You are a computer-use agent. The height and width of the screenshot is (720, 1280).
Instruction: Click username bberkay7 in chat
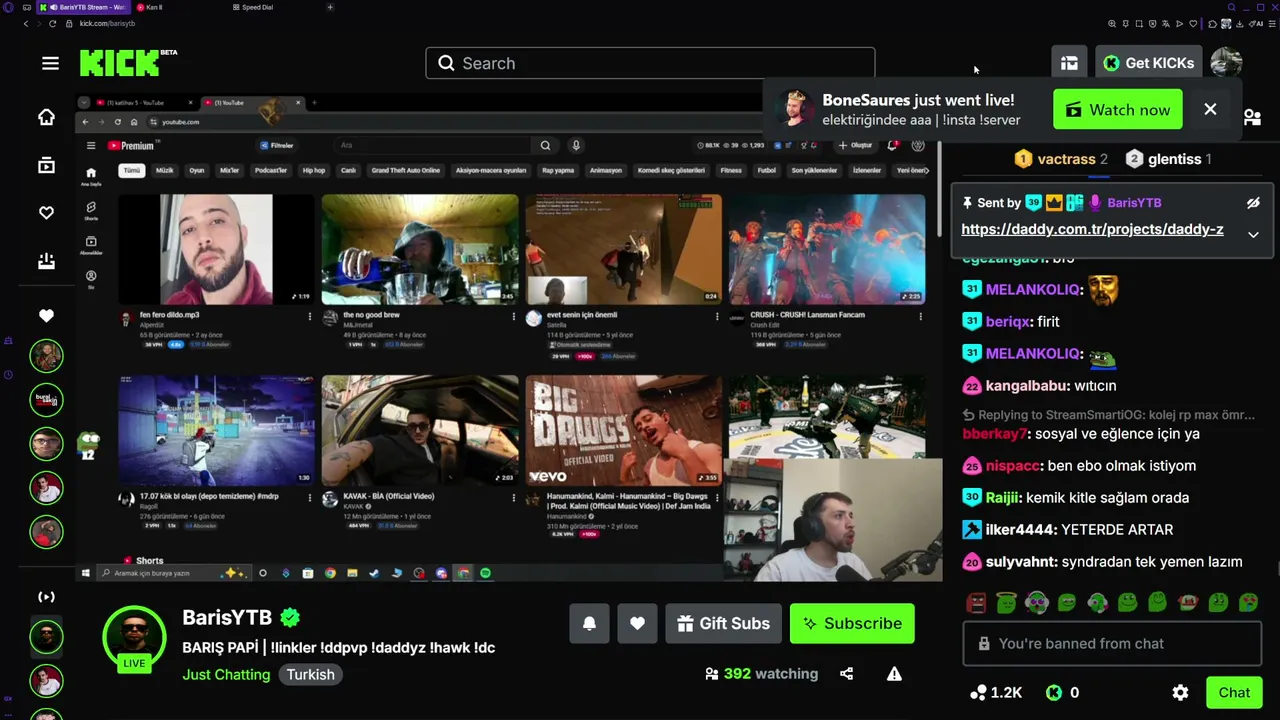coord(994,434)
